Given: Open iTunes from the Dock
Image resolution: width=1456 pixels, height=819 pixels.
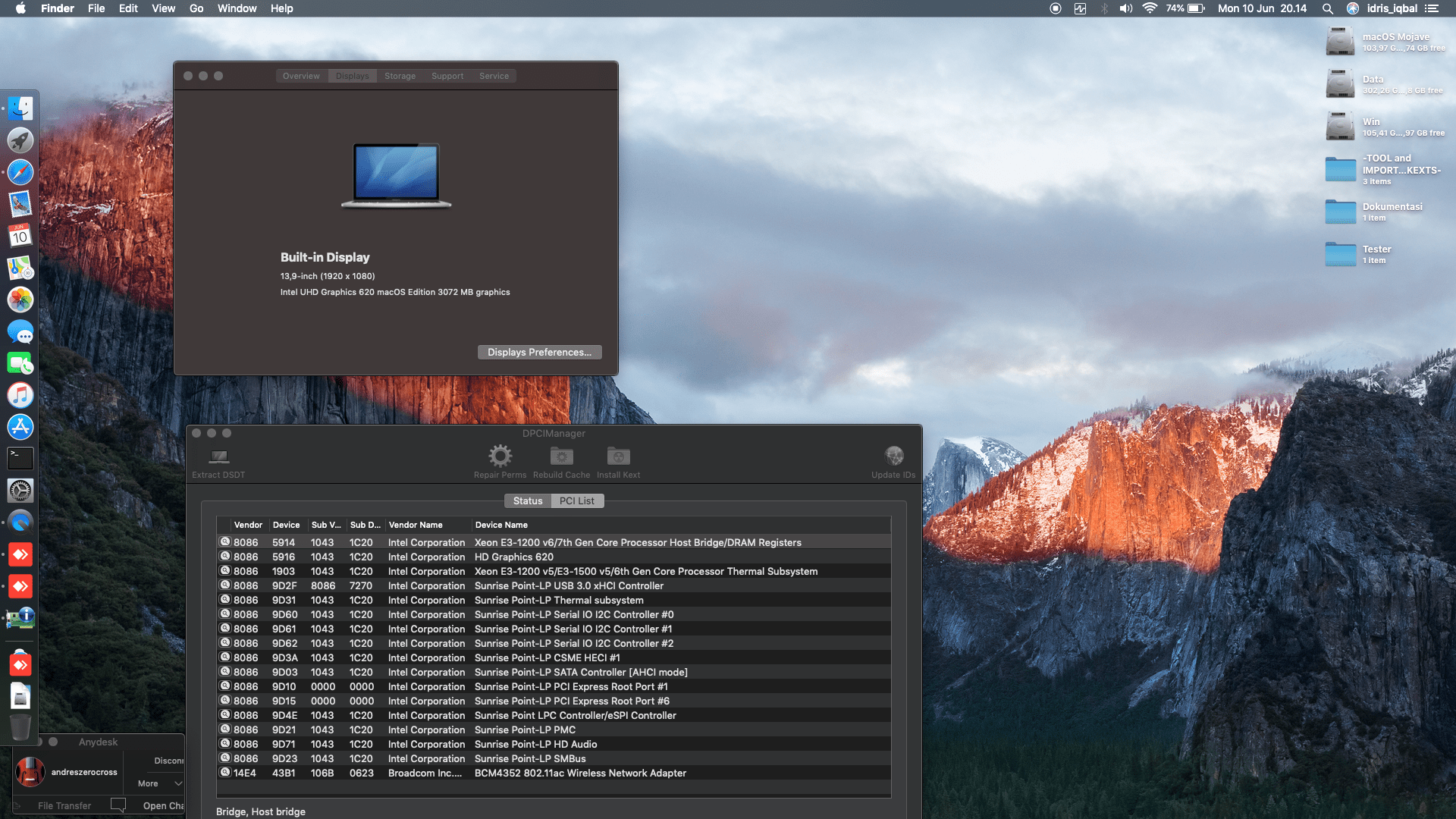Looking at the screenshot, I should 20,395.
